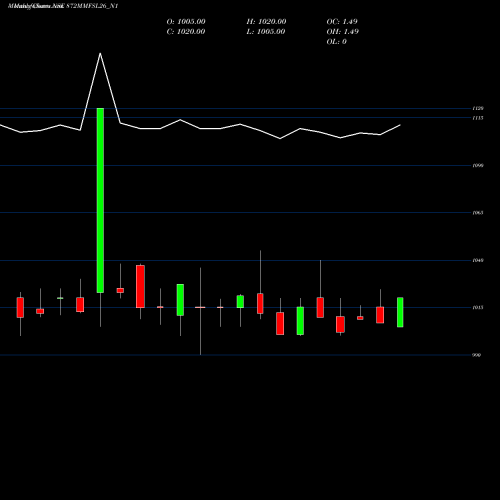Click the 1015 price axis label
The height and width of the screenshot is (500, 500).
(x=478, y=308)
